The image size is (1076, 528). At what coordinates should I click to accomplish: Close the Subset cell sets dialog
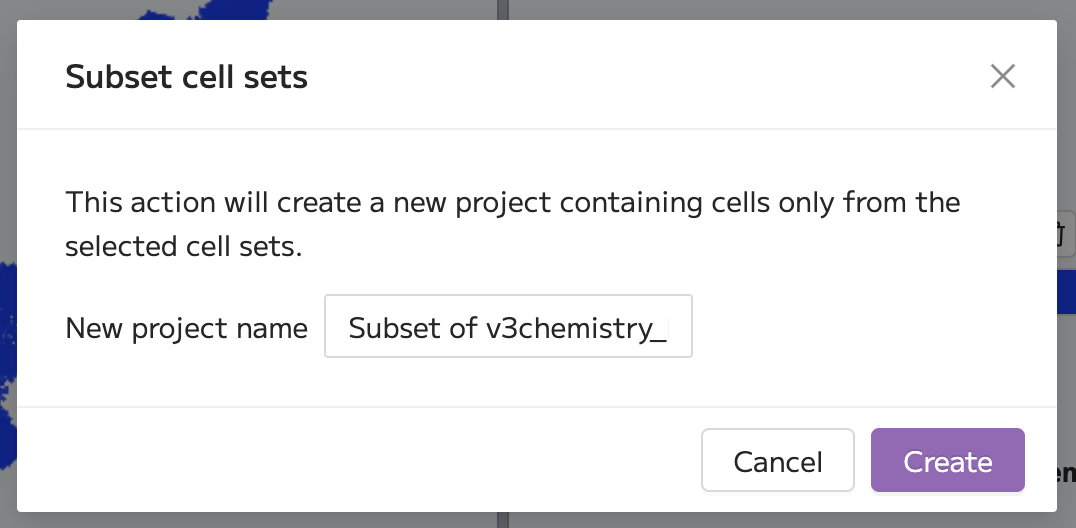(x=1003, y=76)
